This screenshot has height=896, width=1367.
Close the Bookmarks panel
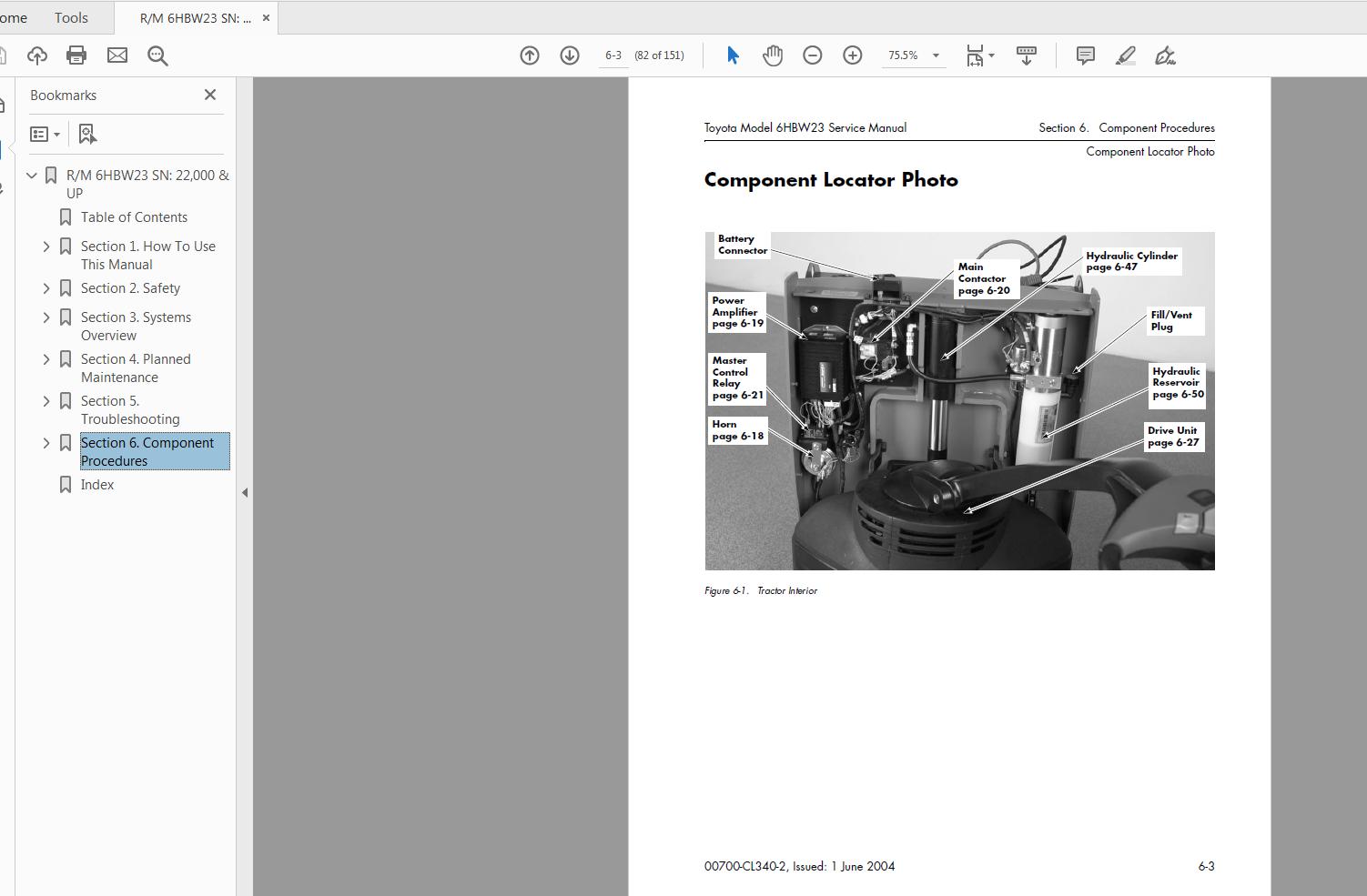tap(209, 95)
